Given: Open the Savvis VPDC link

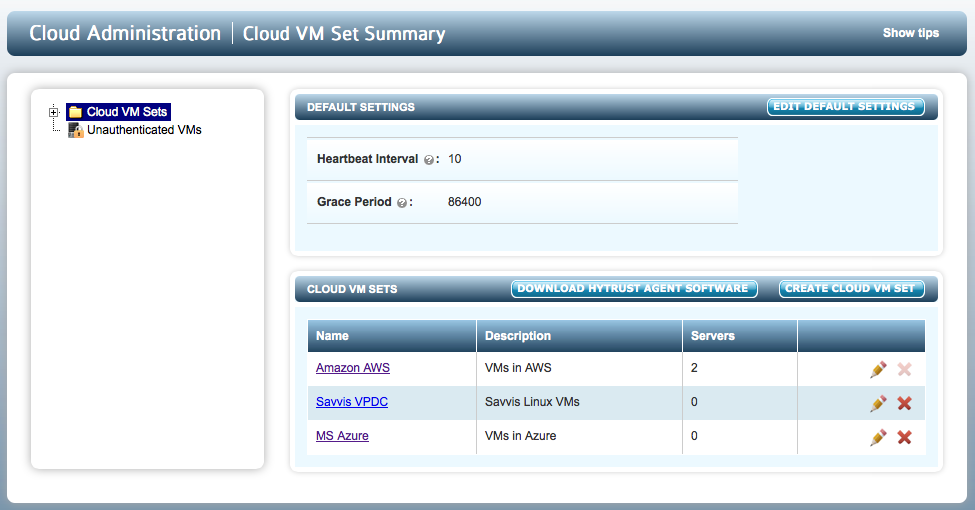Looking at the screenshot, I should point(352,402).
